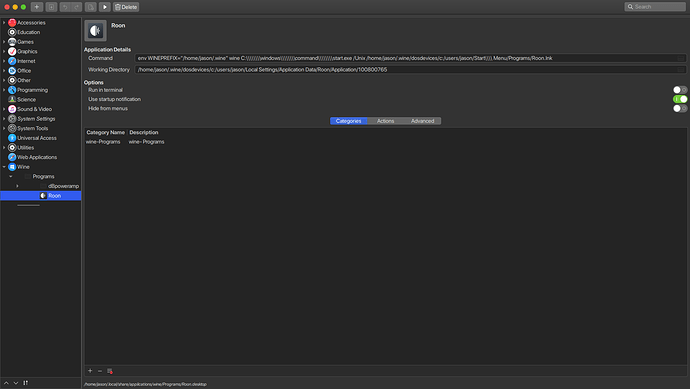Expand the dBpoweramp folder arrow
The width and height of the screenshot is (690, 389).
point(17,186)
